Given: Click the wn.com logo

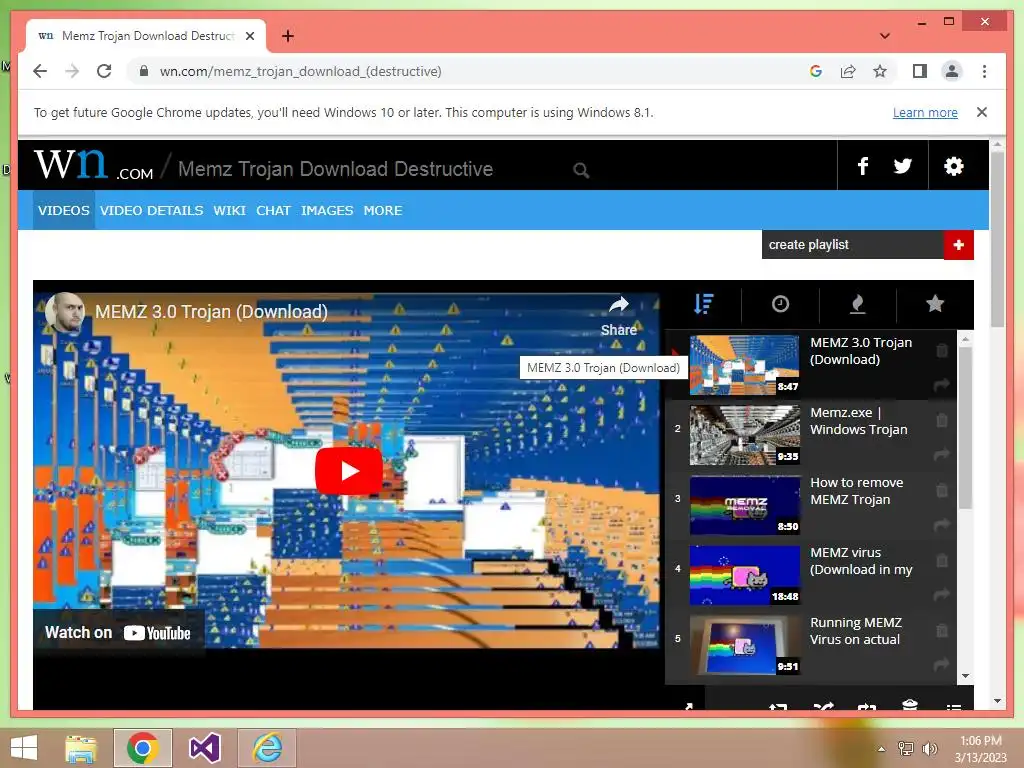Looking at the screenshot, I should point(93,165).
